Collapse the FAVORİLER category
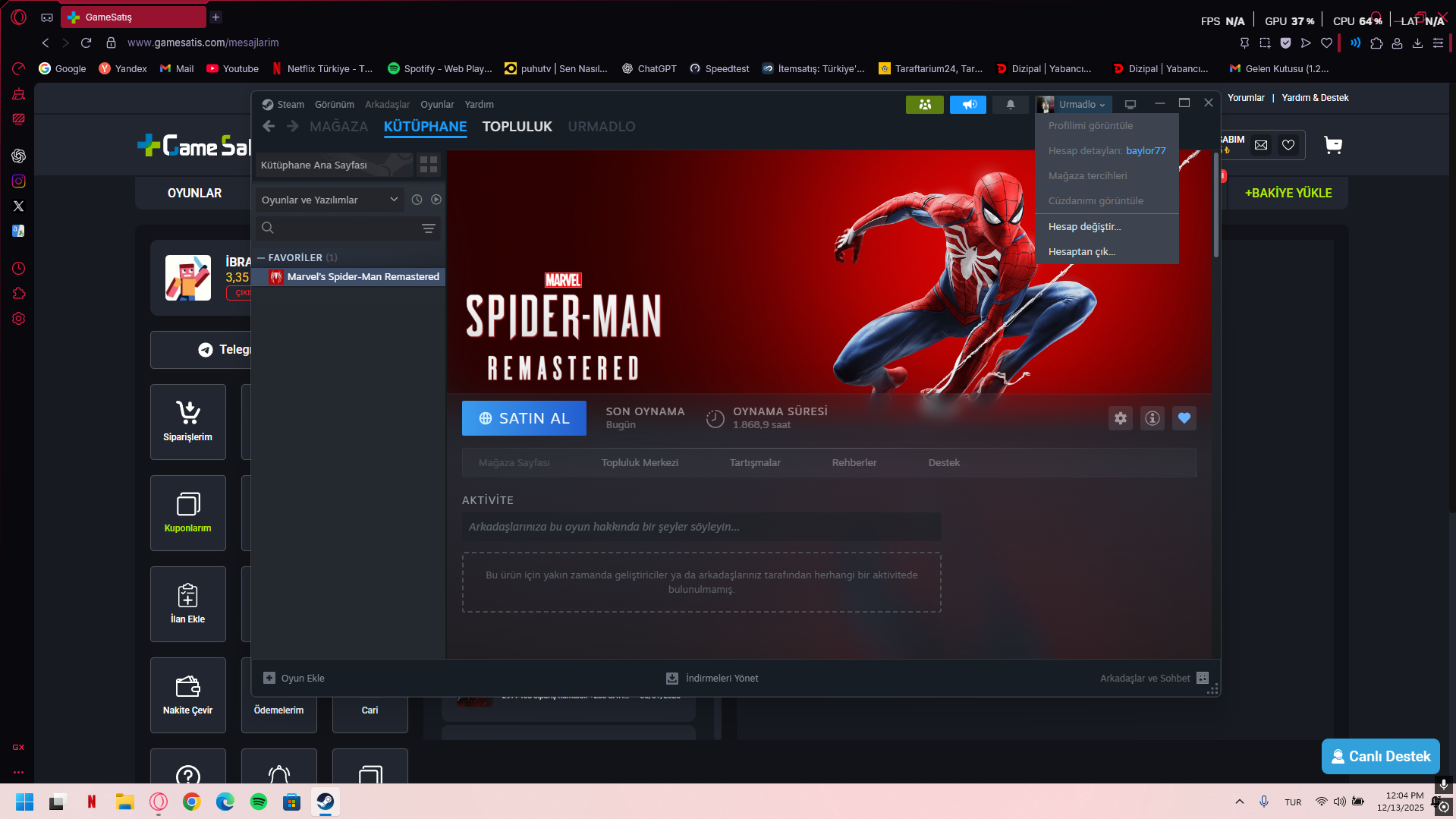Screen dimensions: 1456x819 click(x=261, y=258)
